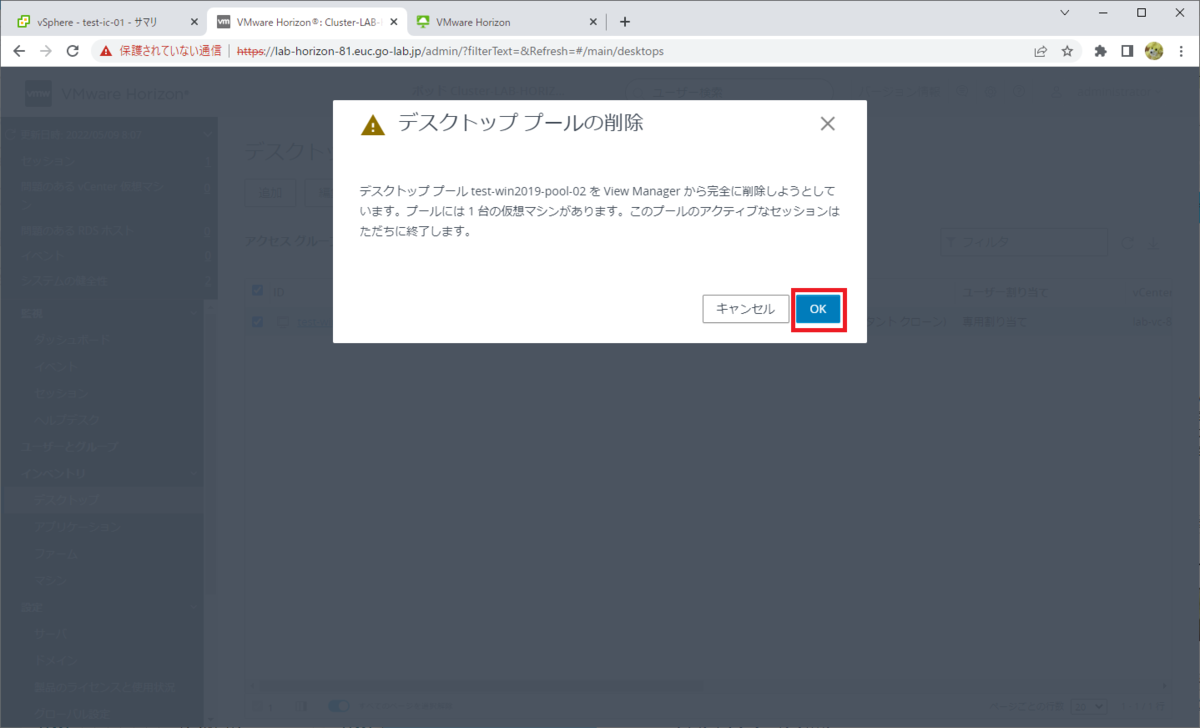Open a new browser tab
The width and height of the screenshot is (1200, 728).
[625, 21]
